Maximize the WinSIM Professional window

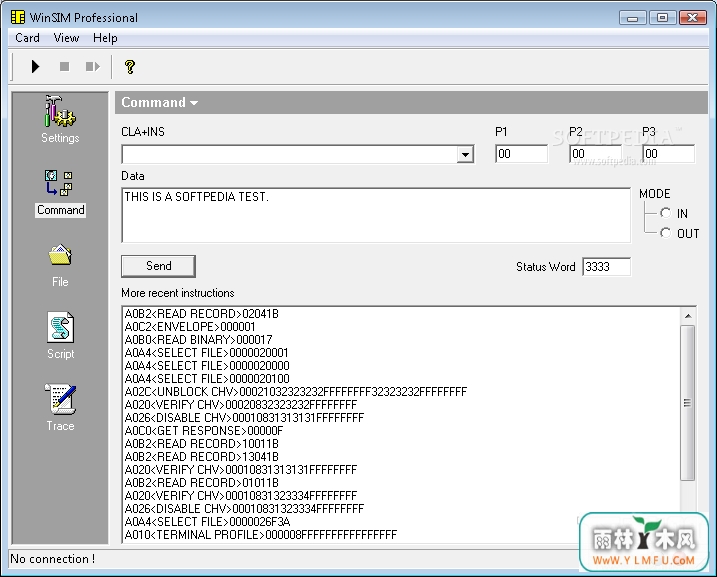pos(662,18)
